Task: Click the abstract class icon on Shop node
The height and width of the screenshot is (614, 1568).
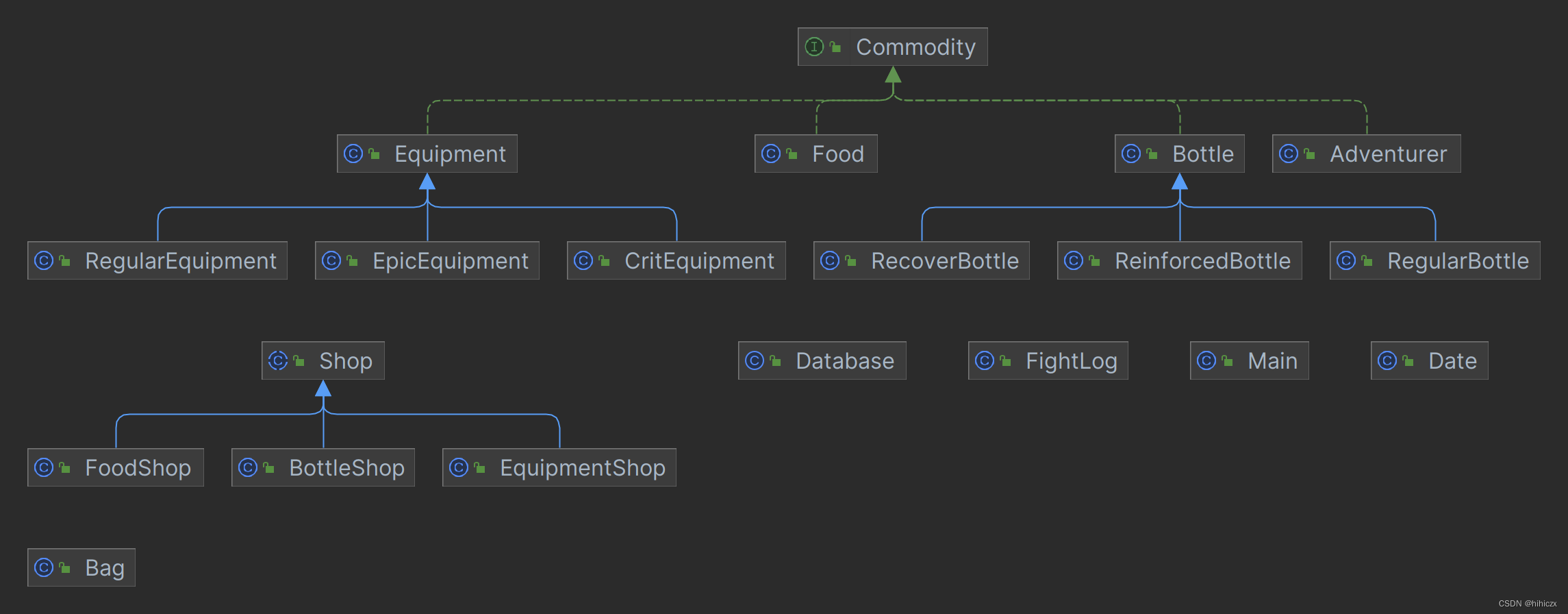Action: click(278, 360)
